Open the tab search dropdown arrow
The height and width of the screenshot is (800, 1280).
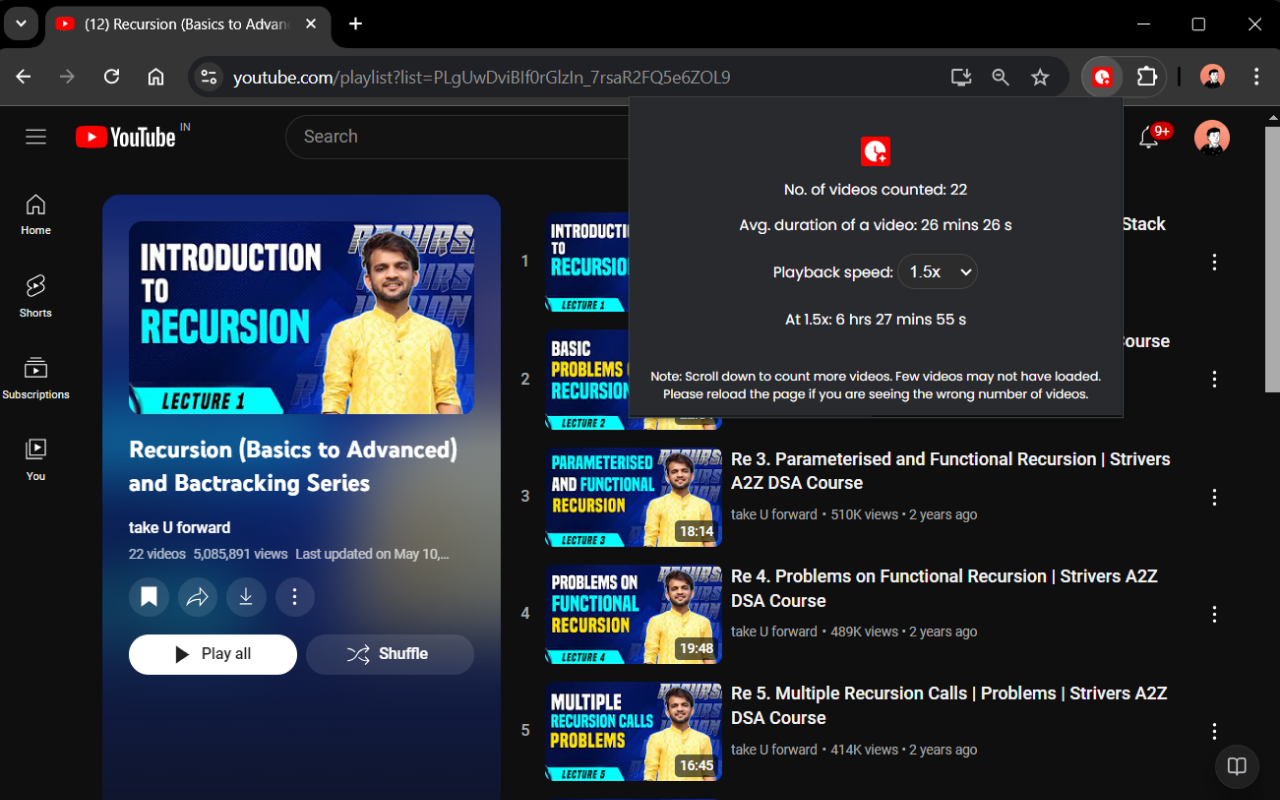point(21,24)
